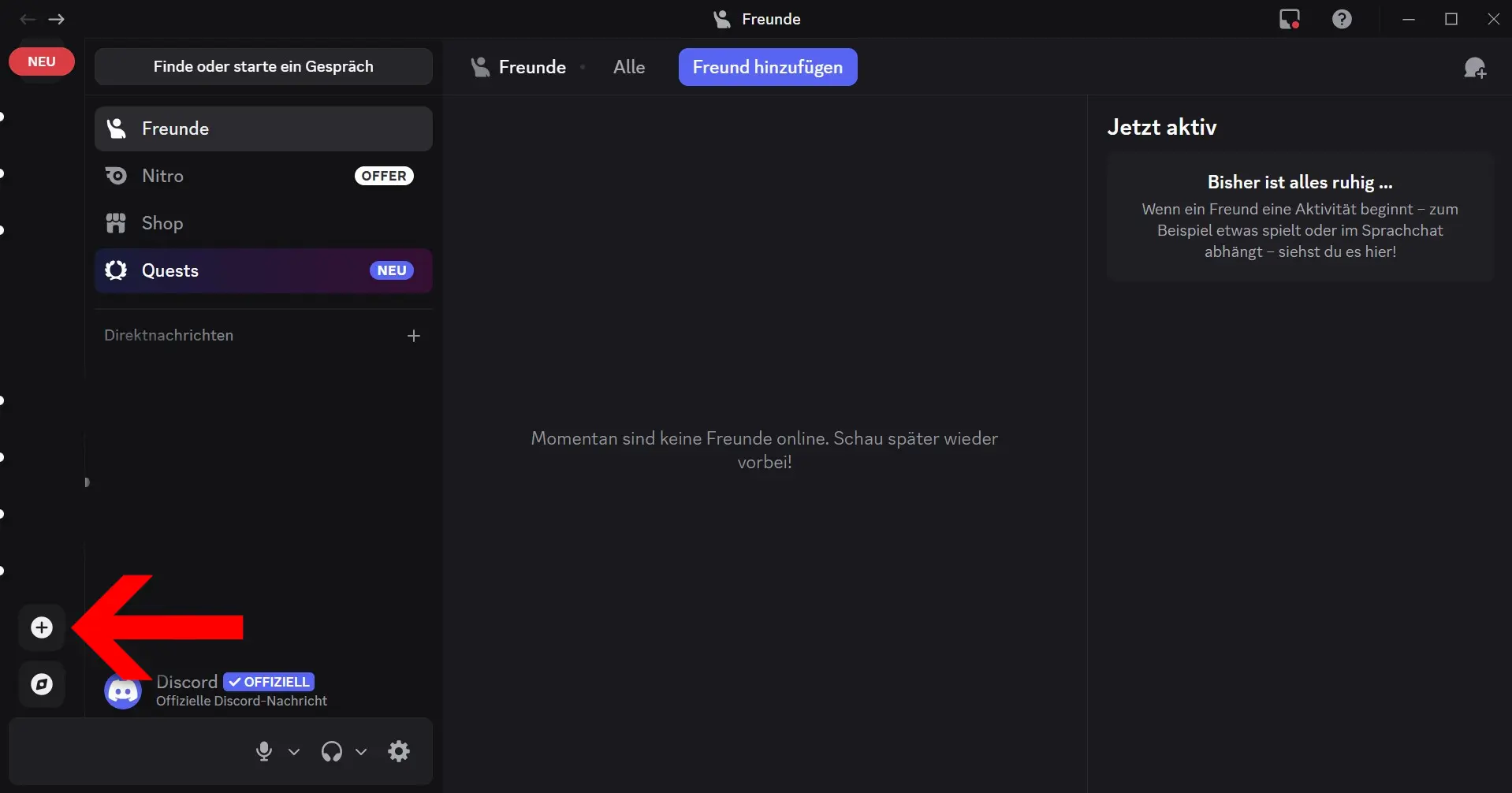Viewport: 1512px width, 793px height.
Task: Deafen with the headphones icon
Action: [333, 750]
